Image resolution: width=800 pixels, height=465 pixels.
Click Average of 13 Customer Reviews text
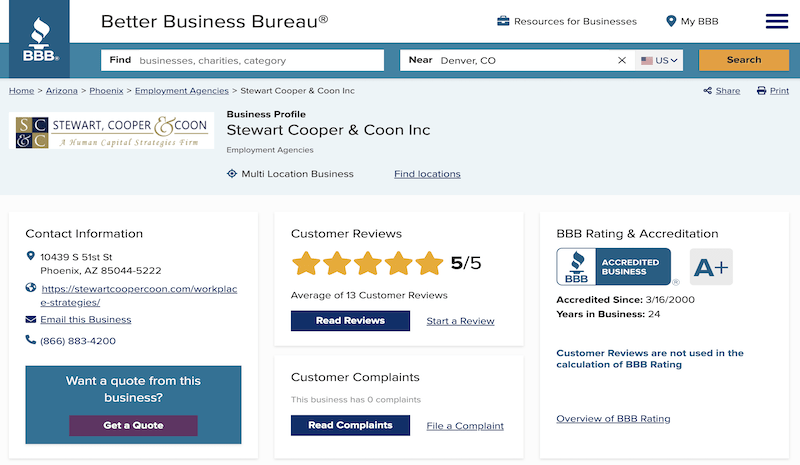pos(369,295)
